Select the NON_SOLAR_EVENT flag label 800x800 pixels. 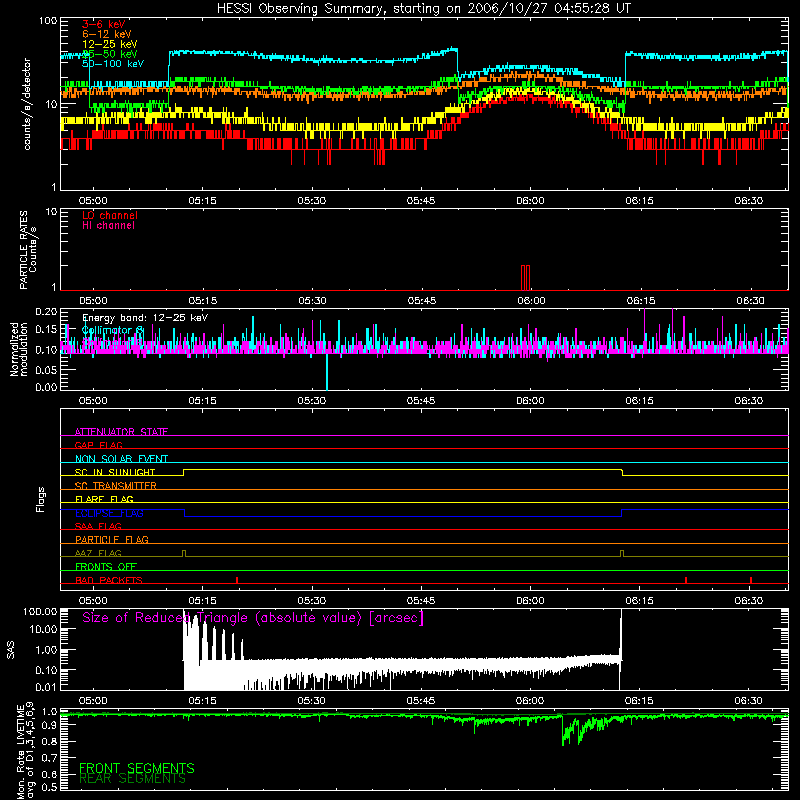click(x=121, y=459)
